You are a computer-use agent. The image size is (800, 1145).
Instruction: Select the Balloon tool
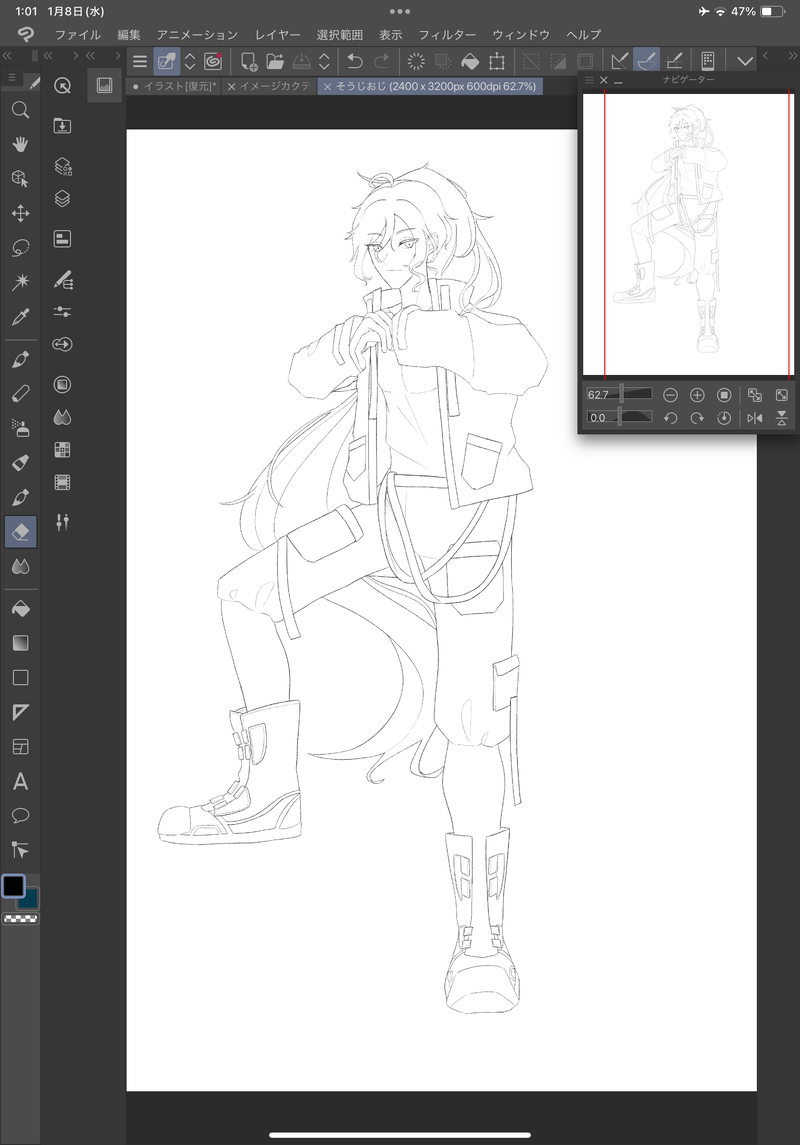click(20, 816)
